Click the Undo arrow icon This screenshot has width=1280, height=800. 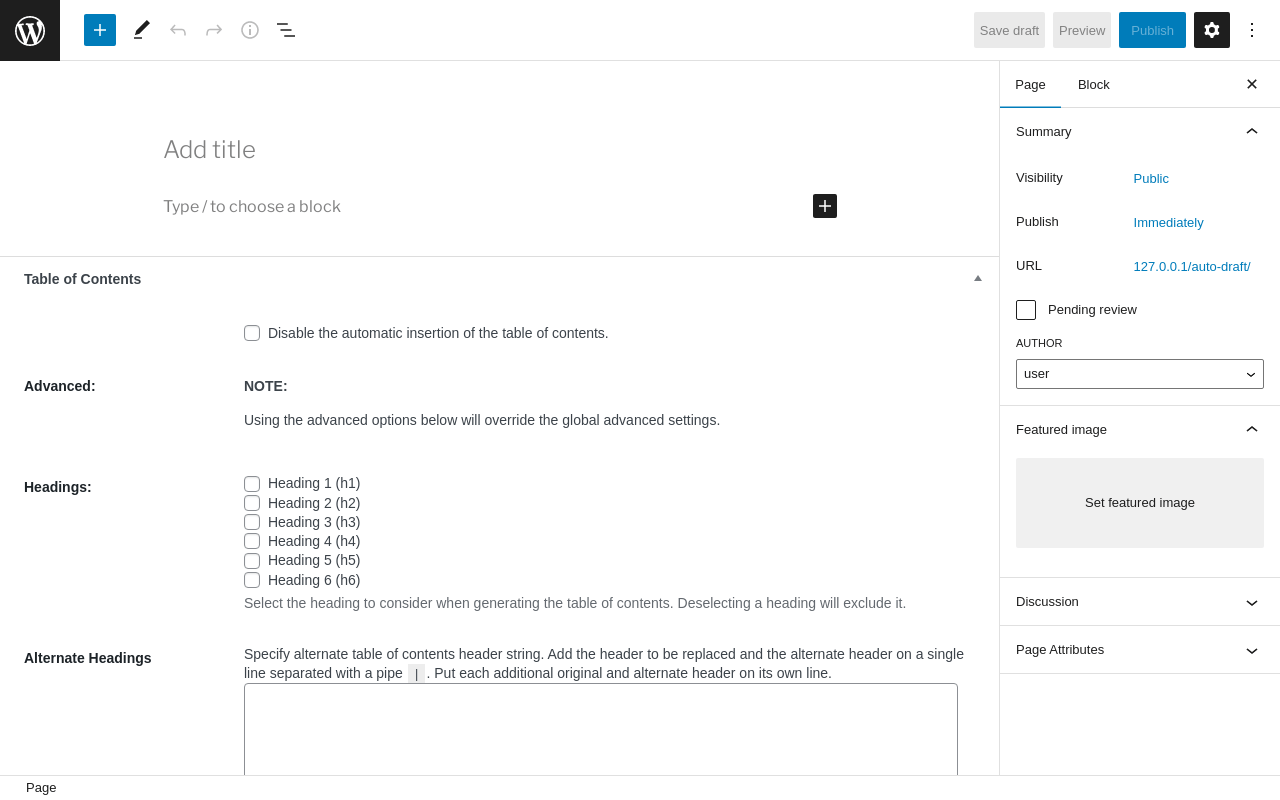click(x=178, y=30)
